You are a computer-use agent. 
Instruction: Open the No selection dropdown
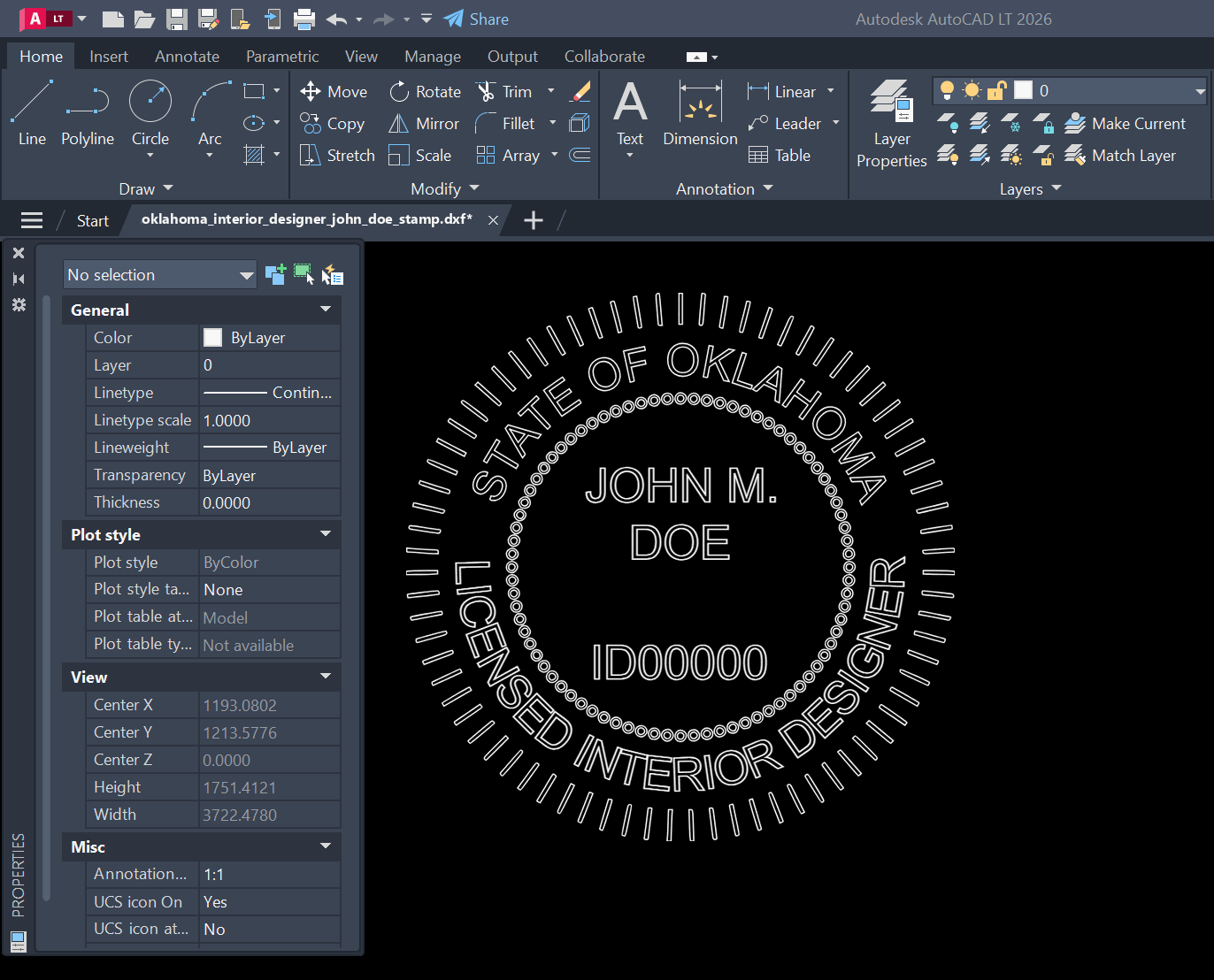click(x=160, y=275)
